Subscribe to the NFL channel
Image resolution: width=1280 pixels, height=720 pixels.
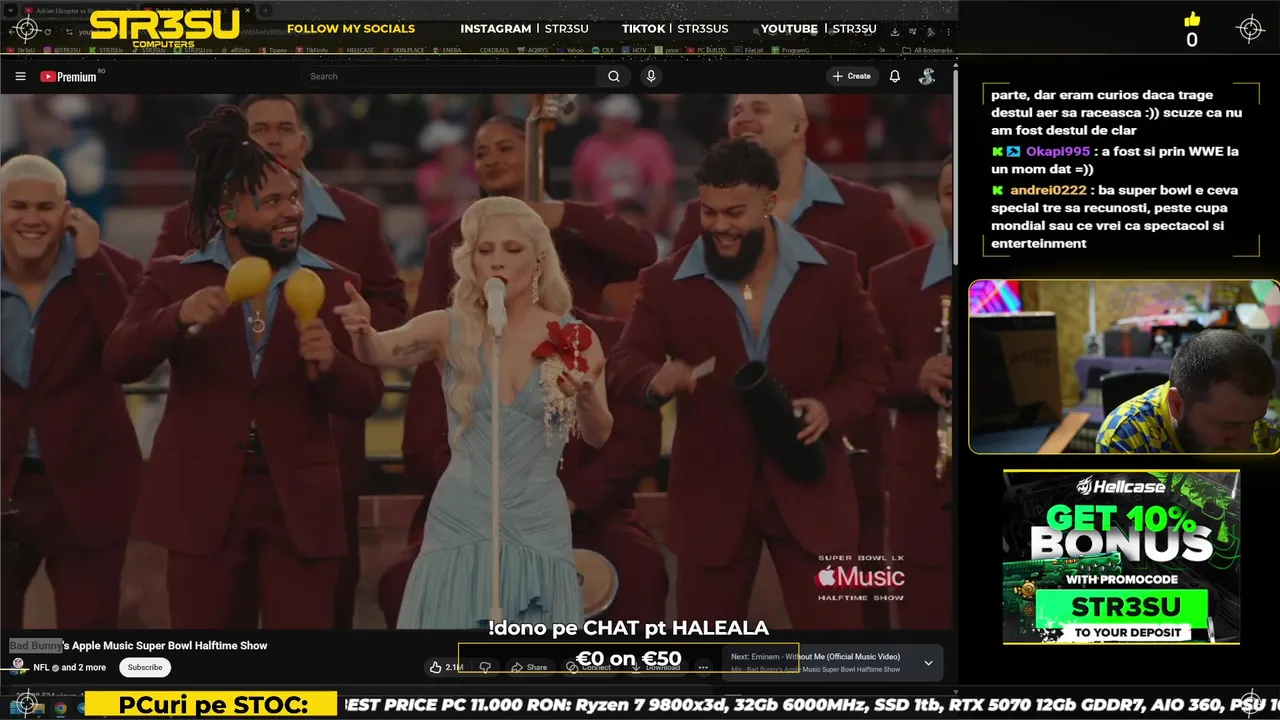coord(145,667)
